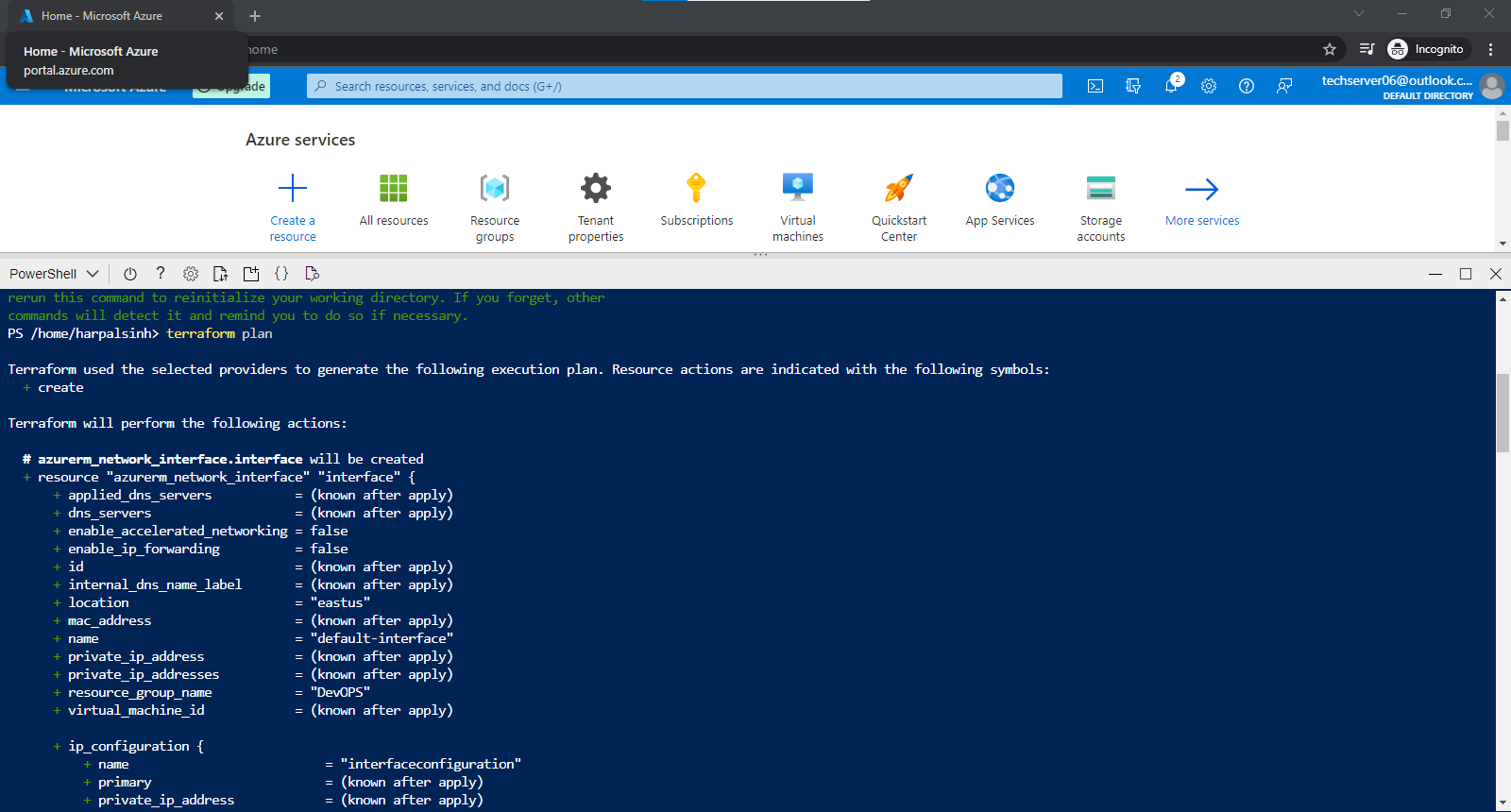Viewport: 1511px width, 812px height.
Task: Open editor curly braces icon
Action: (x=281, y=274)
